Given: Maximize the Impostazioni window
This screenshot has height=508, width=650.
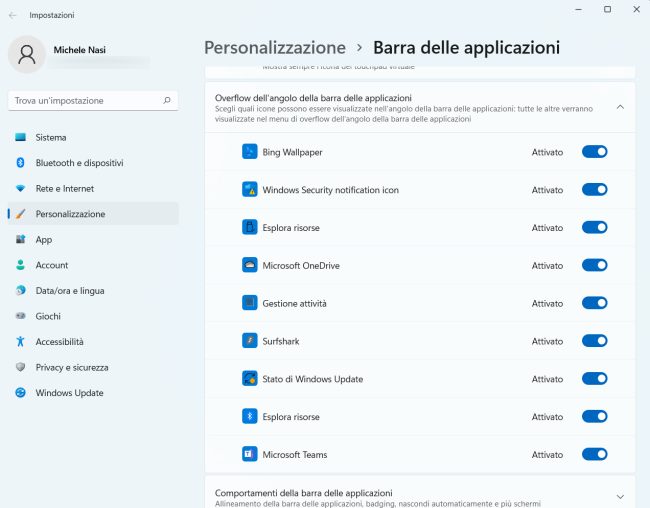Looking at the screenshot, I should pos(607,9).
